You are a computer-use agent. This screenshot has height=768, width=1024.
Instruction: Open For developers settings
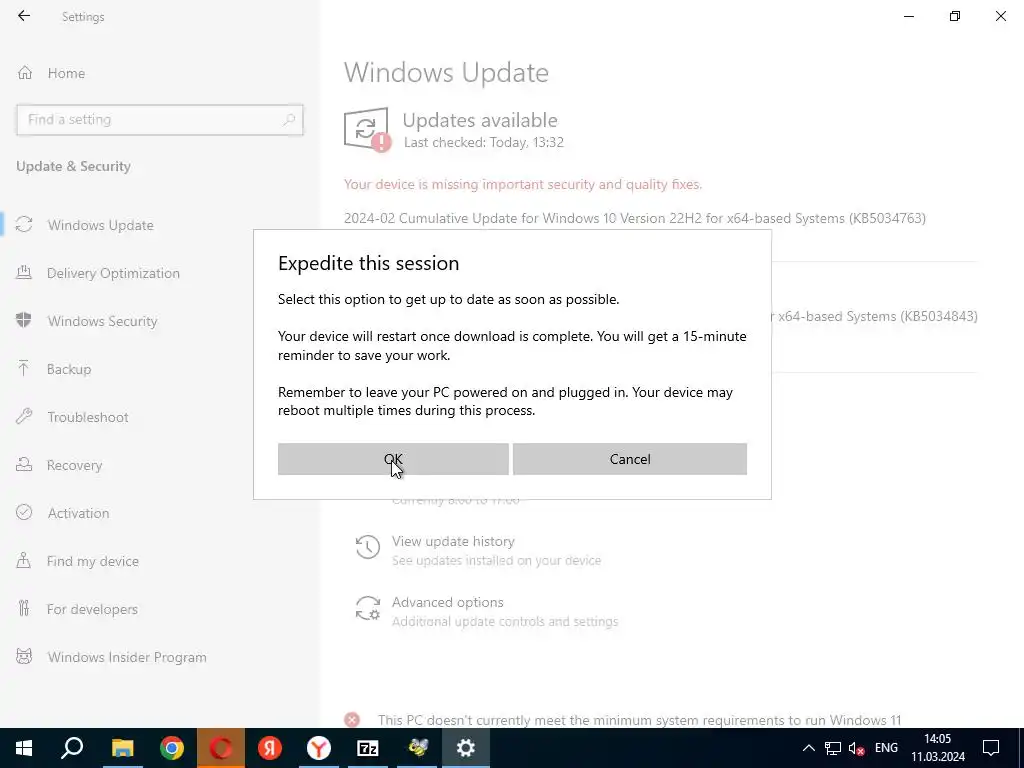tap(92, 609)
